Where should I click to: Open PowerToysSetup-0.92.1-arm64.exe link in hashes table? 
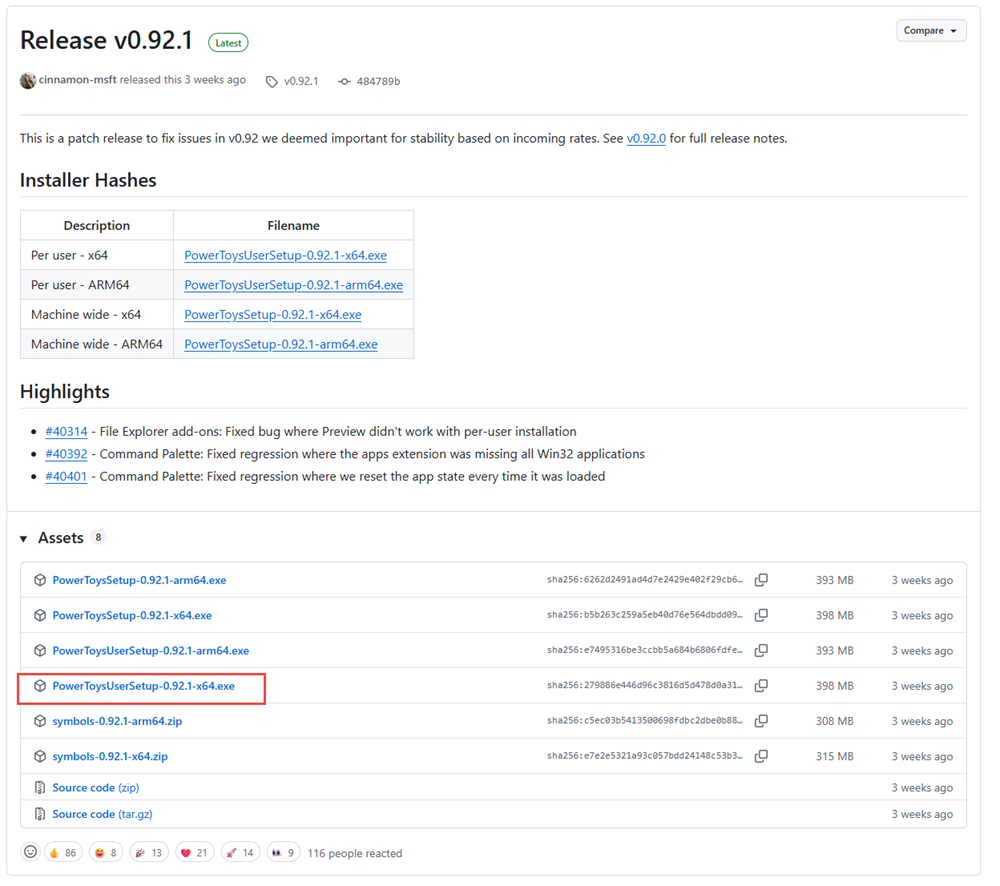click(281, 344)
